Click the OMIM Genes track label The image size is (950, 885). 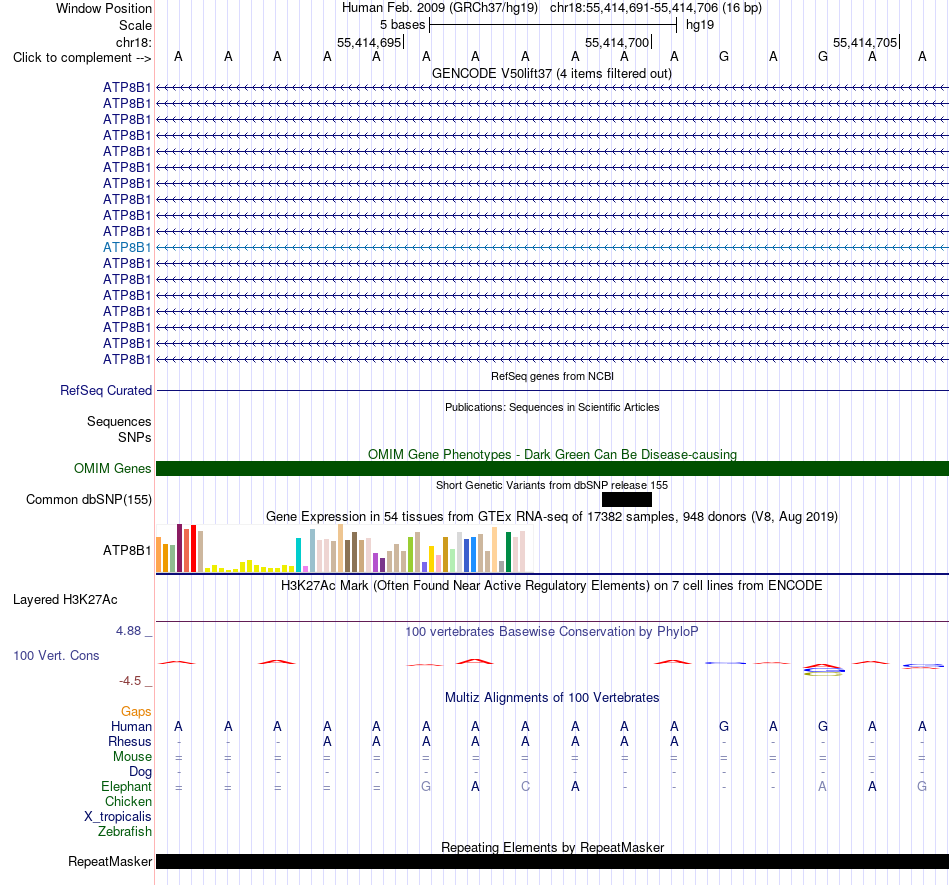pyautogui.click(x=112, y=468)
